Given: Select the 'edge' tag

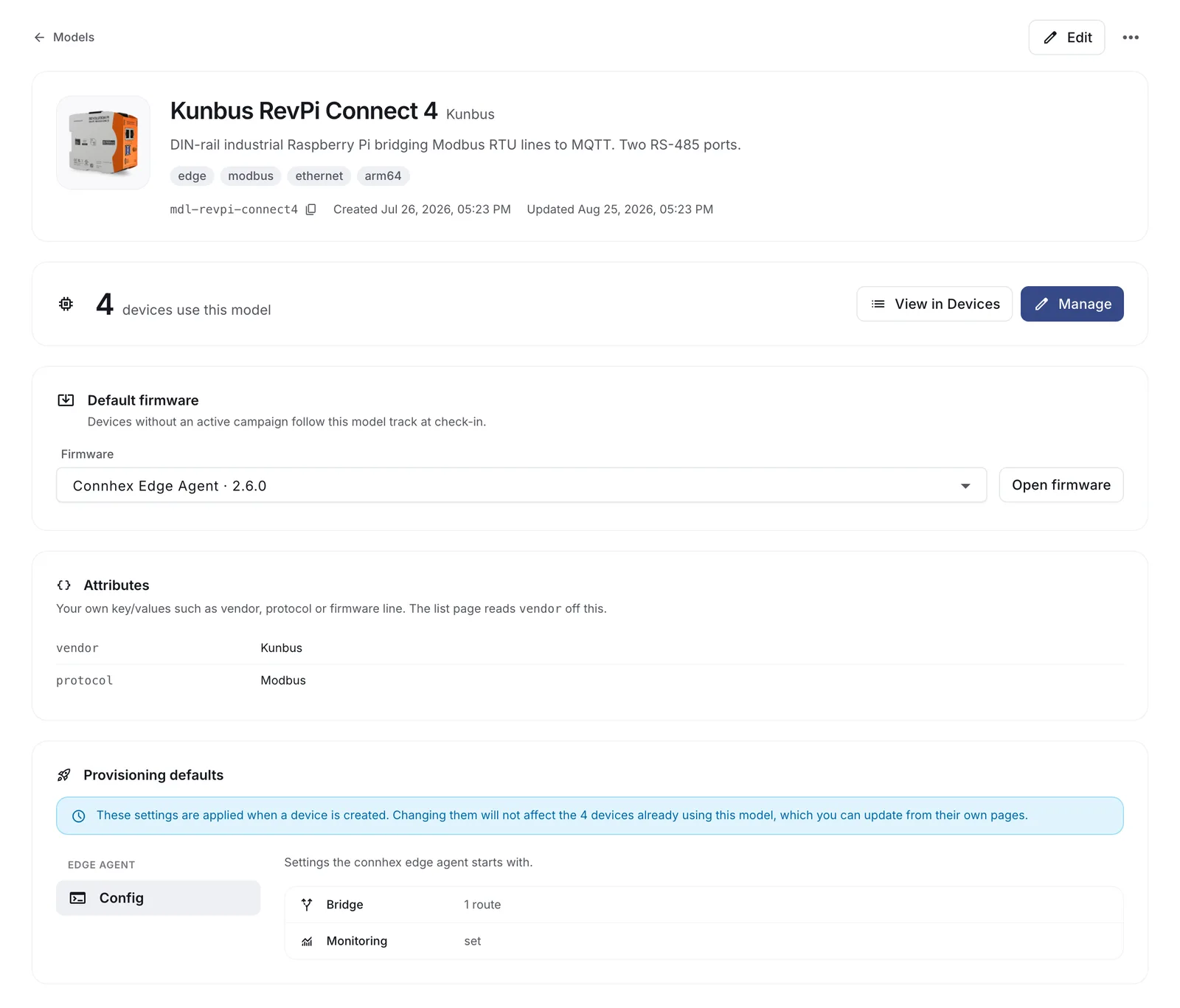Looking at the screenshot, I should coord(192,176).
